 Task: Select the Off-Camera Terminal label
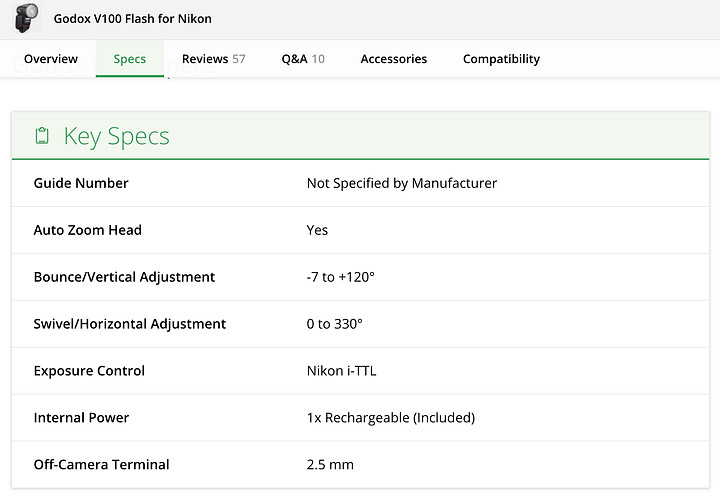101,464
